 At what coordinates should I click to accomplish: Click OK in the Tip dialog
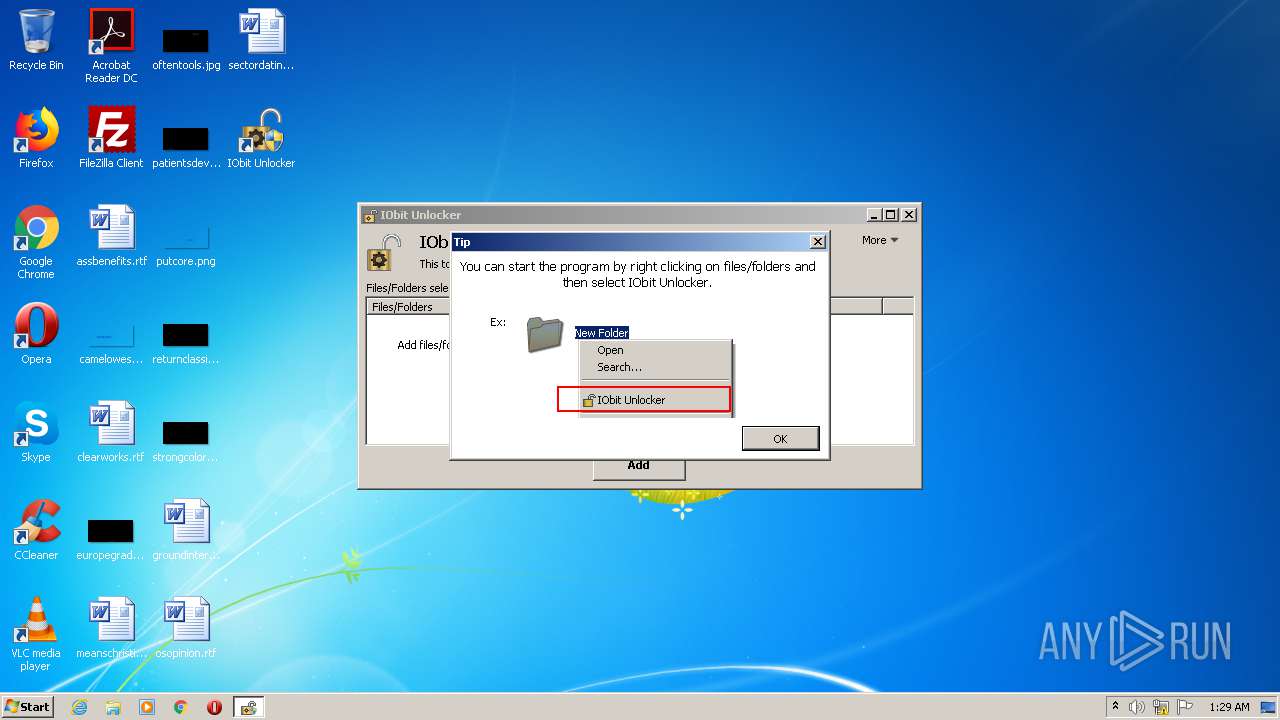pyautogui.click(x=780, y=439)
